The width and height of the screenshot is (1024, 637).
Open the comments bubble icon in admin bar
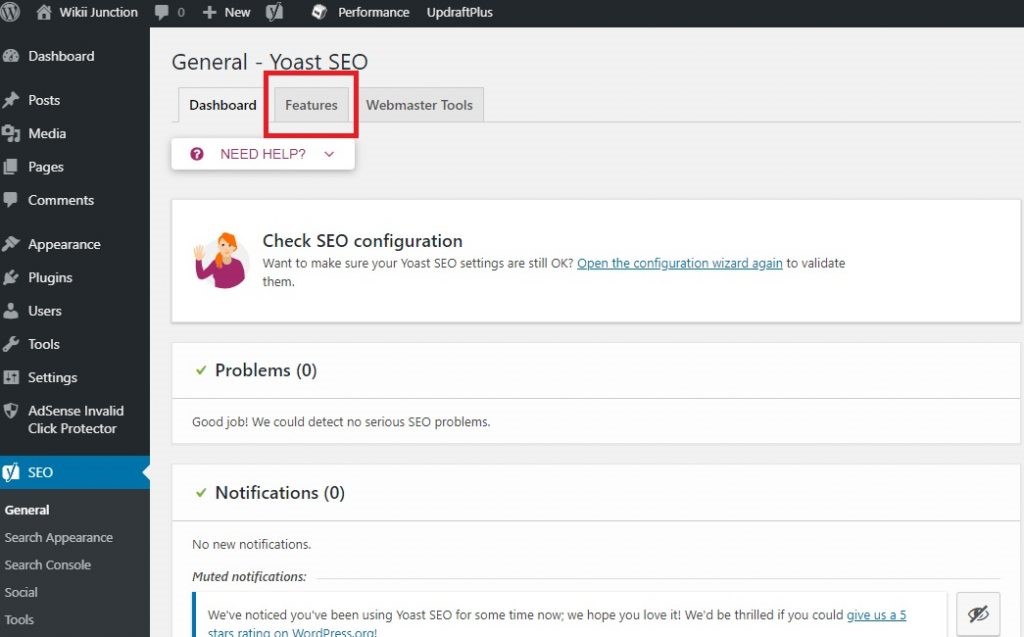(x=161, y=12)
